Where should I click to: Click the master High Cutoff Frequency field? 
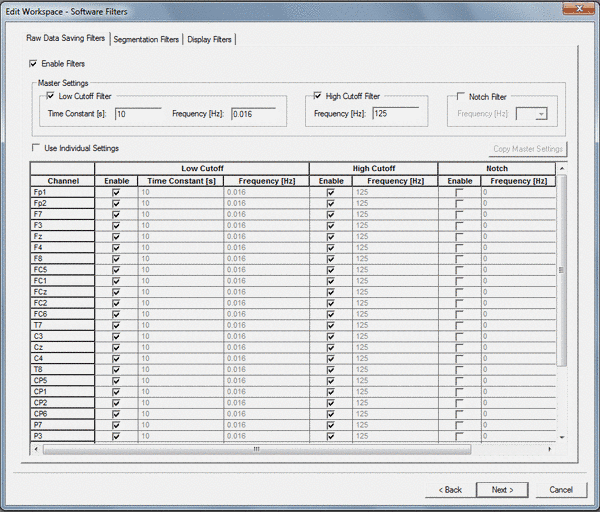[395, 114]
